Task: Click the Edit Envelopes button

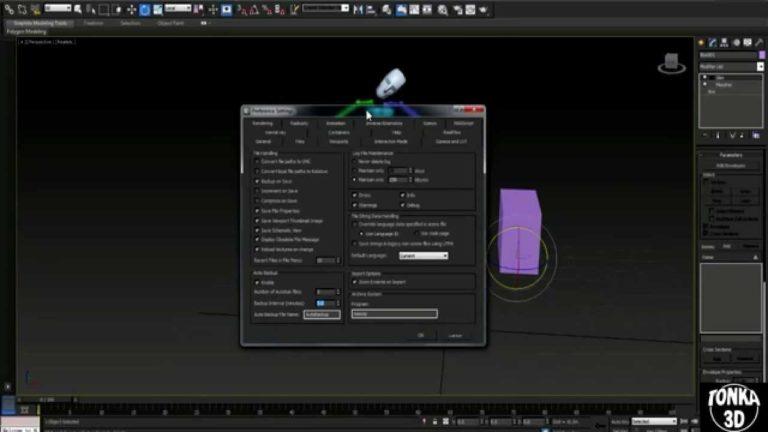Action: click(731, 166)
